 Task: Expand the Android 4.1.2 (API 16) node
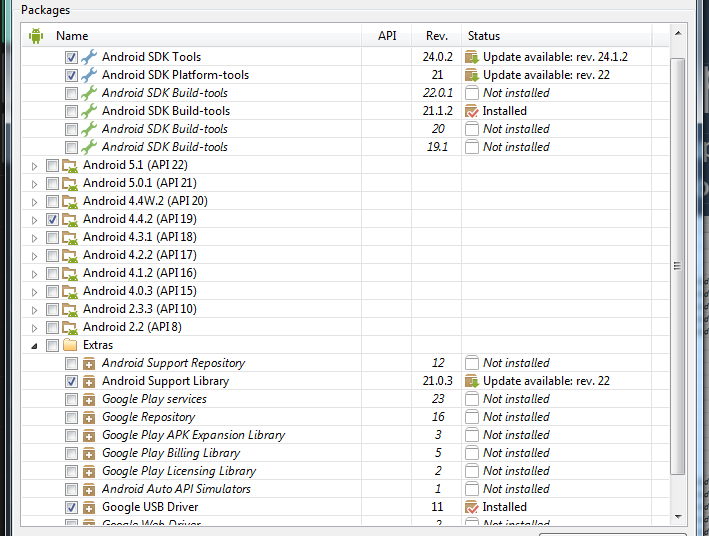click(x=34, y=275)
